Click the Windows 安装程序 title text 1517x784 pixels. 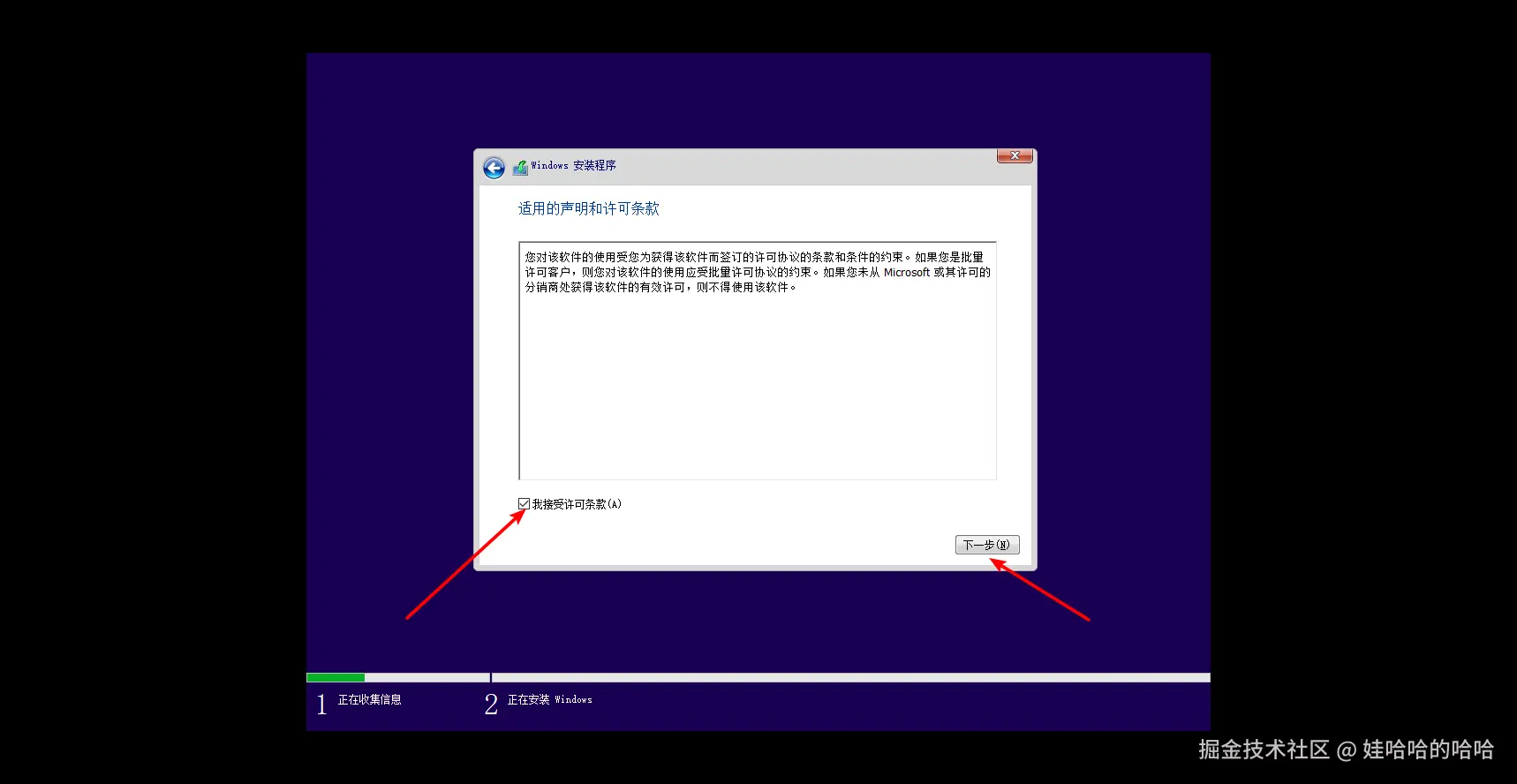pyautogui.click(x=573, y=165)
